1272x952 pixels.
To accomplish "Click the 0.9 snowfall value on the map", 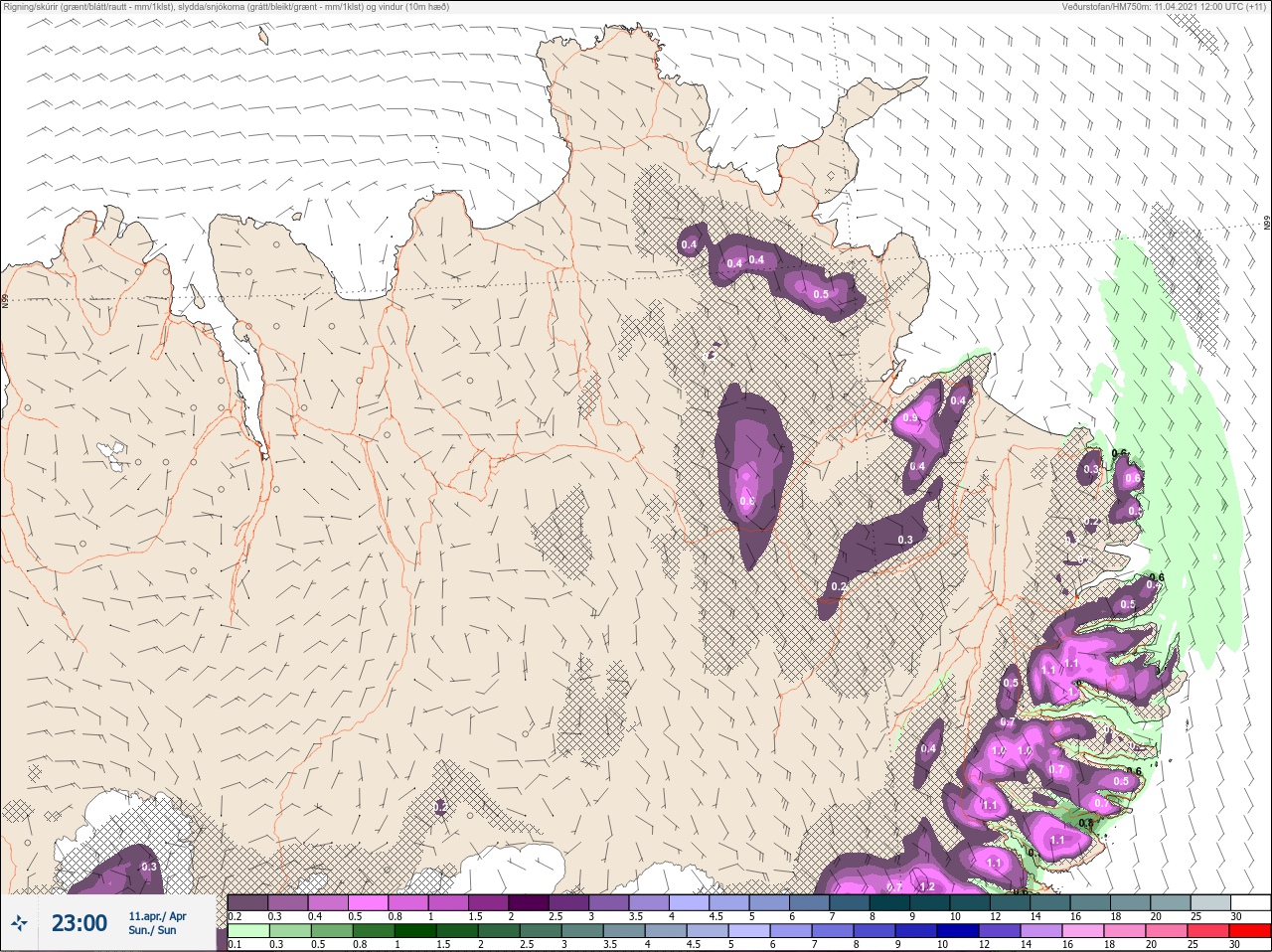I will 910,418.
